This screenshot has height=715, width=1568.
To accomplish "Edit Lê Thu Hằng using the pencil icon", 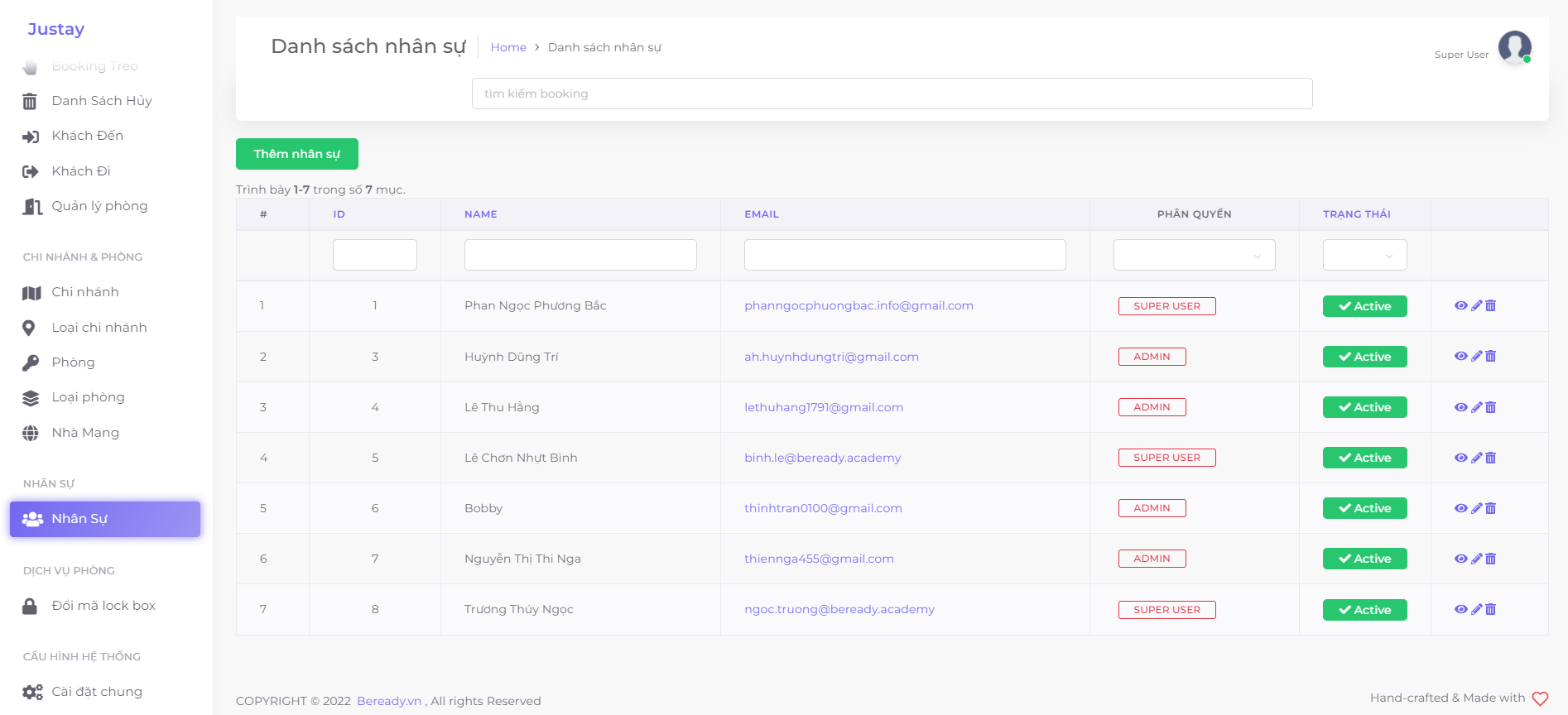I will (x=1476, y=407).
